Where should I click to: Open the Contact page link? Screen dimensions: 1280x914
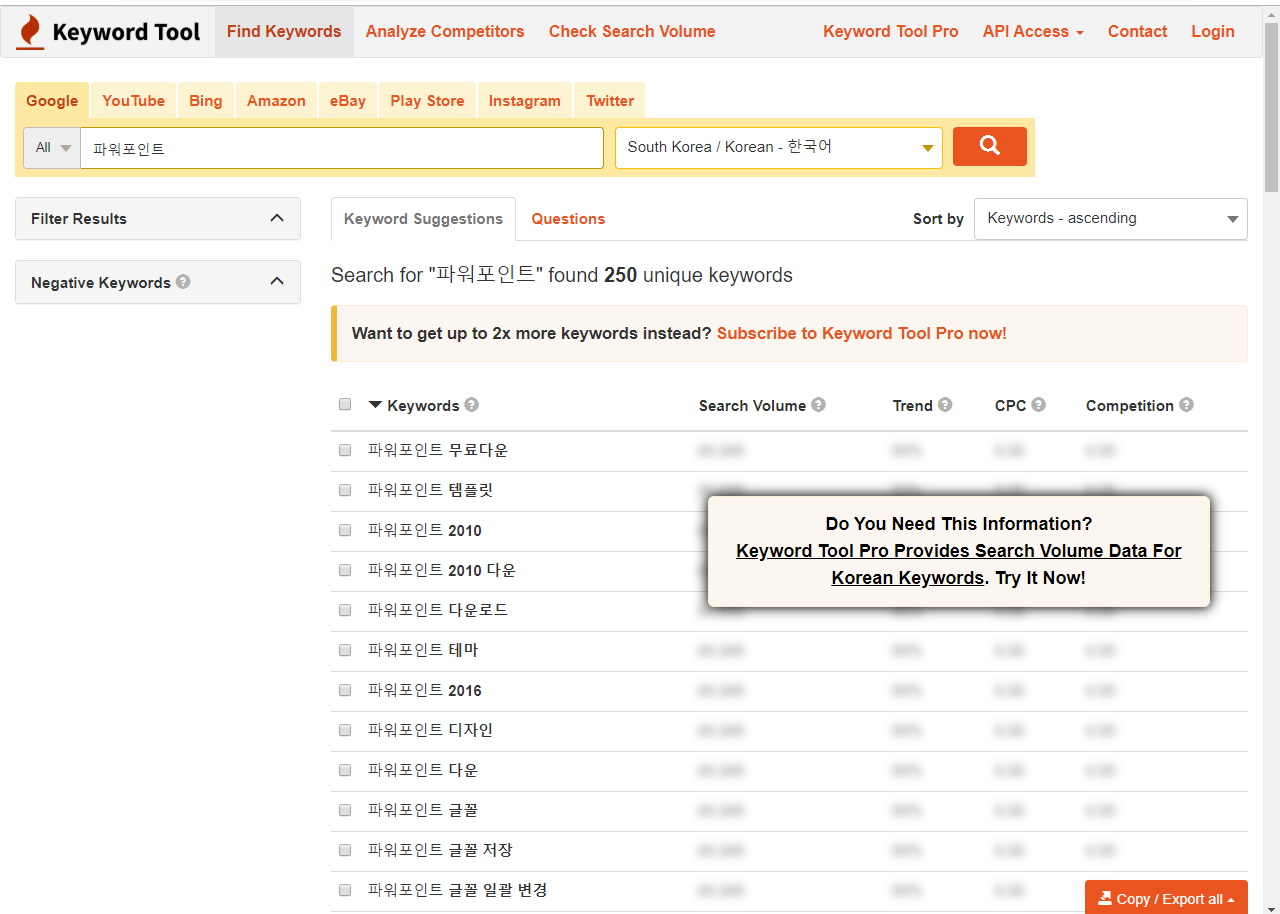pyautogui.click(x=1137, y=32)
